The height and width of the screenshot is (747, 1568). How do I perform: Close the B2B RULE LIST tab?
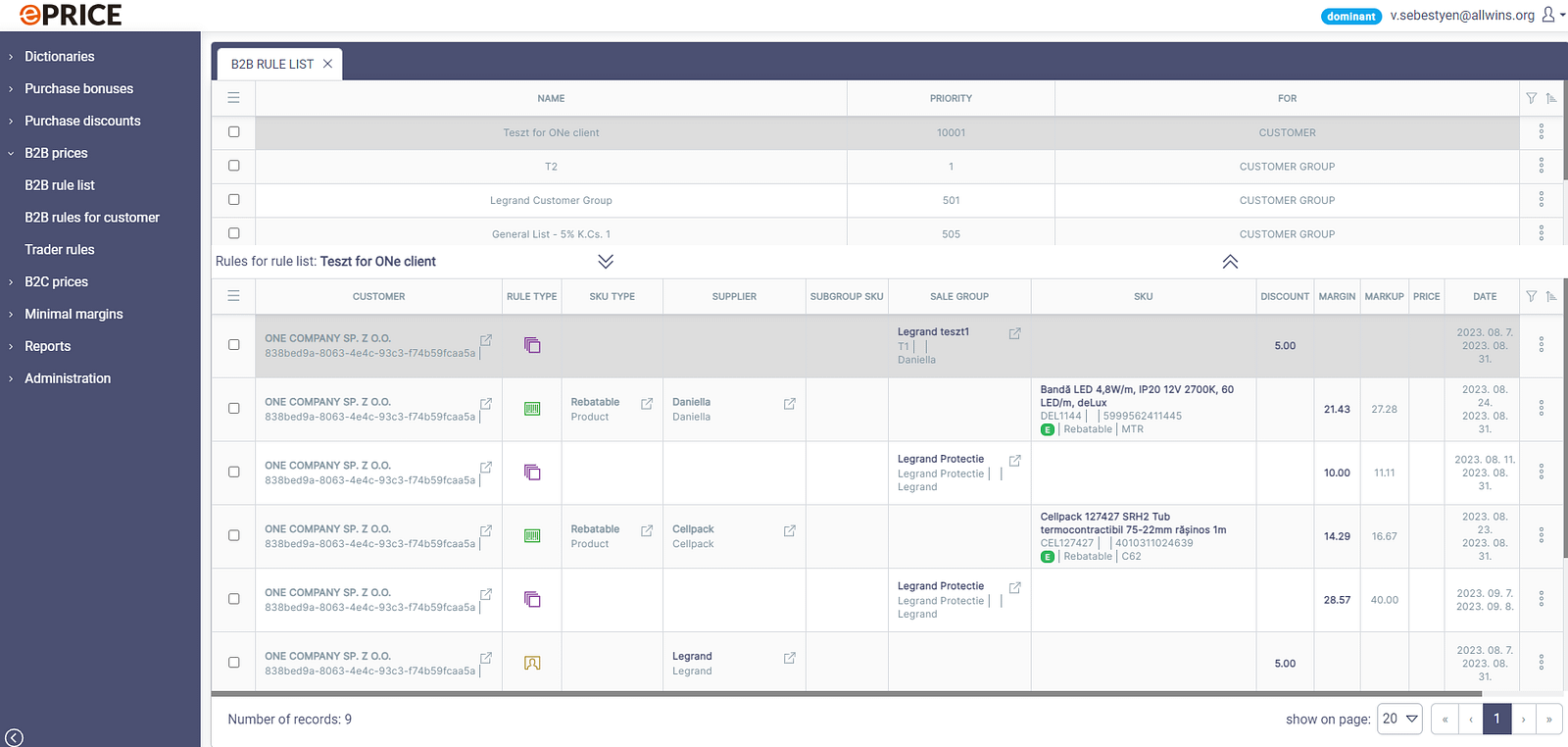[x=327, y=64]
